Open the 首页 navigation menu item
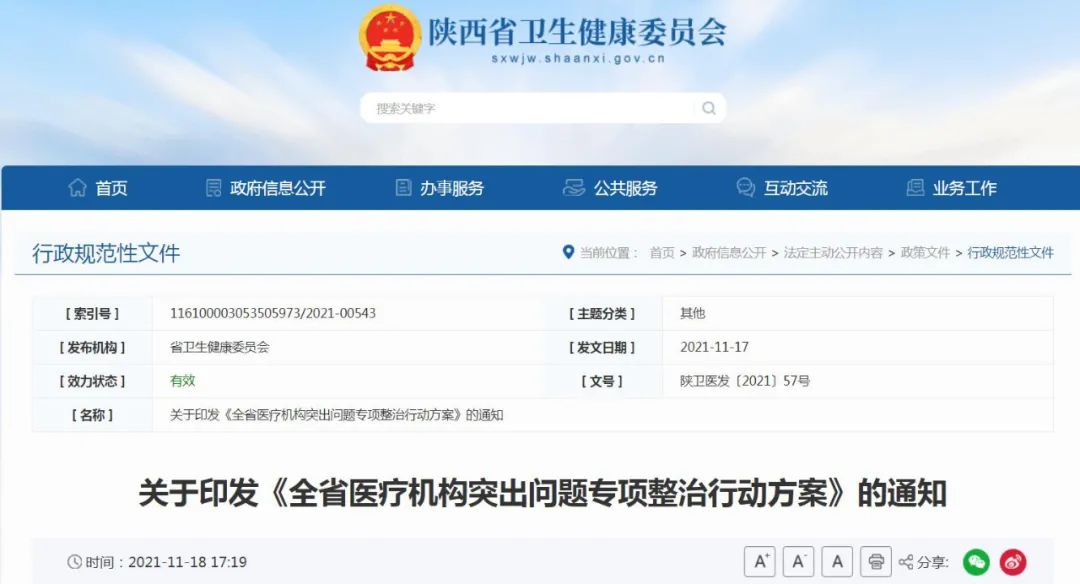Image resolution: width=1080 pixels, height=584 pixels. coord(98,188)
